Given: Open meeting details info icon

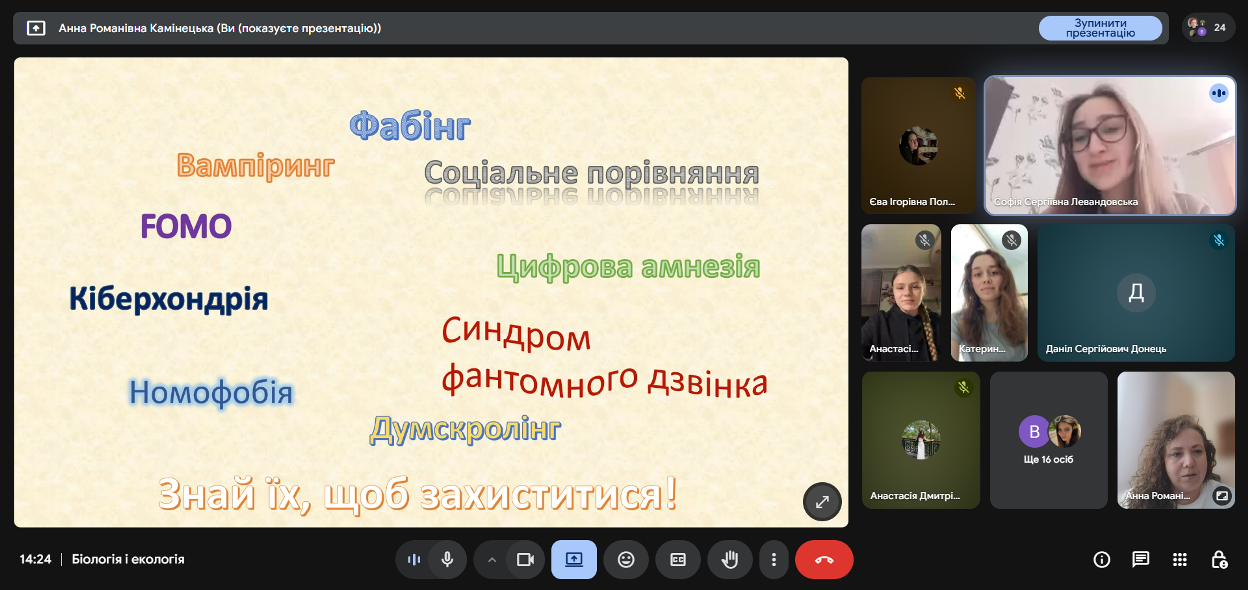Looking at the screenshot, I should pos(1102,560).
